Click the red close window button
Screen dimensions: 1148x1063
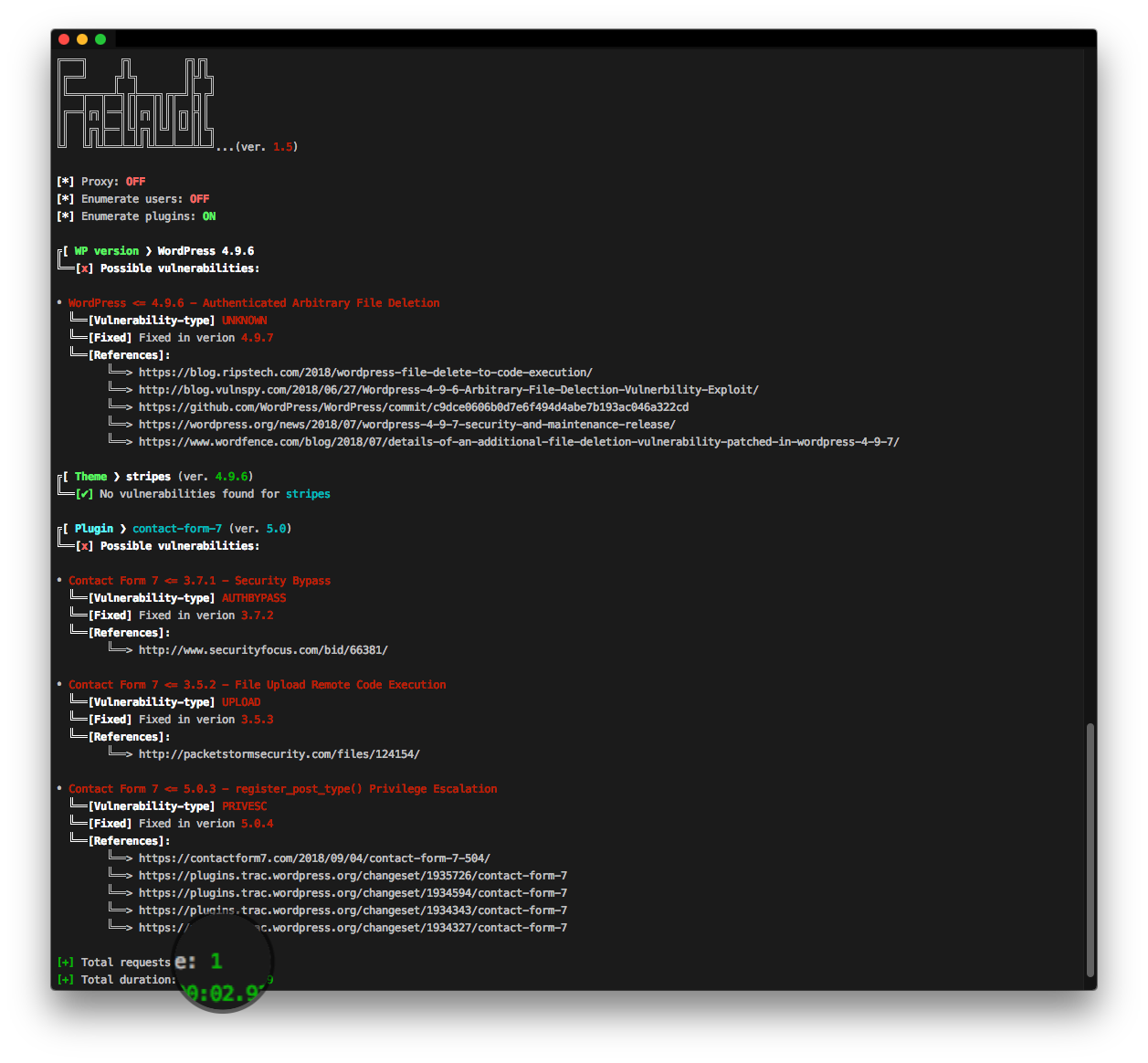point(64,39)
